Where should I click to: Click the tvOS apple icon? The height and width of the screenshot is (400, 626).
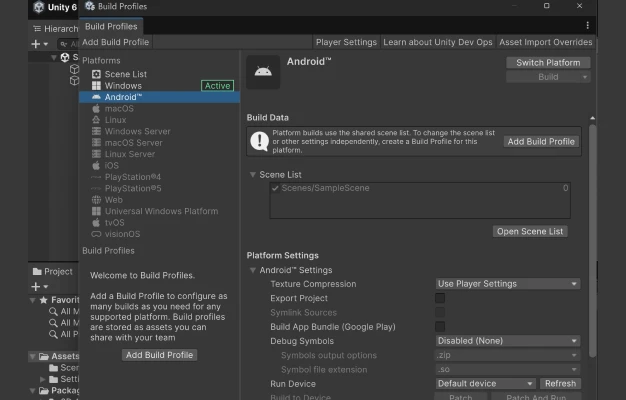click(96, 222)
